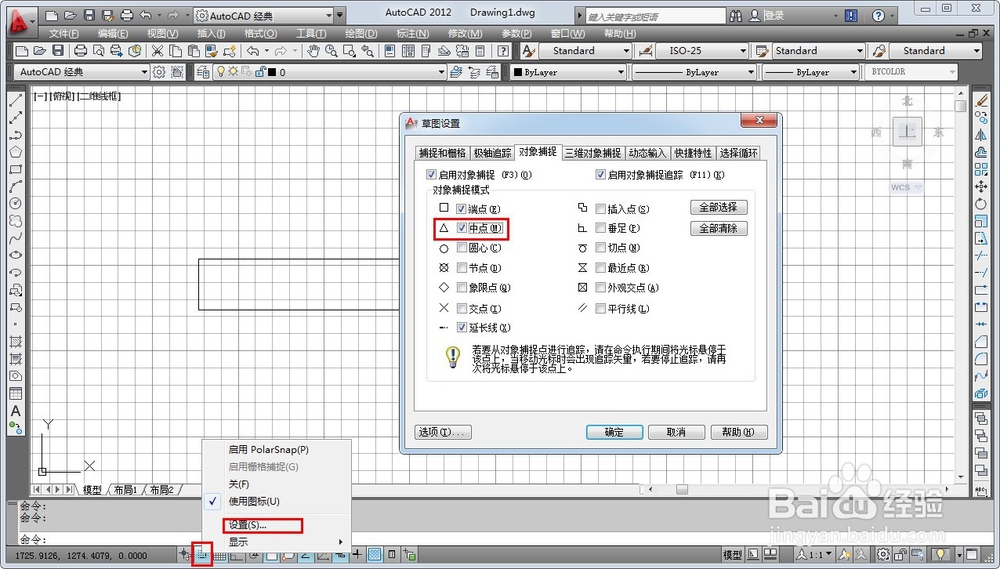The width and height of the screenshot is (1000, 569).
Task: Click the Cut scissors icon
Action: click(157, 51)
